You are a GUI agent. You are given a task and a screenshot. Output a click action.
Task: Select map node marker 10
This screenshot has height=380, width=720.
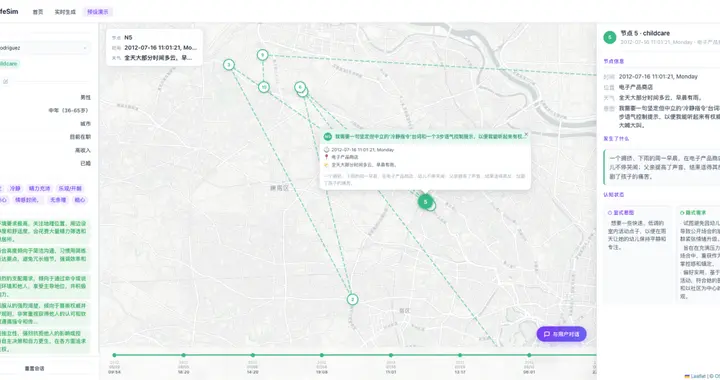tap(264, 87)
